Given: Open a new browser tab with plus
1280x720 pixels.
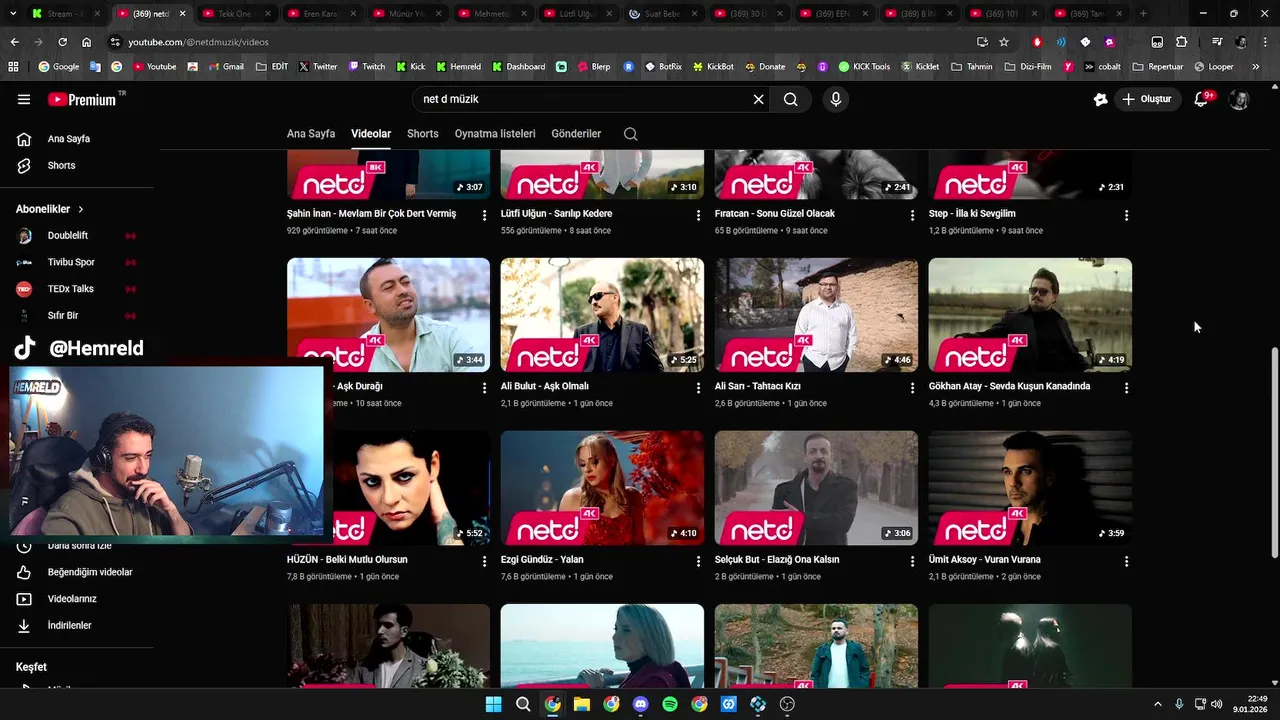Looking at the screenshot, I should coord(1143,14).
